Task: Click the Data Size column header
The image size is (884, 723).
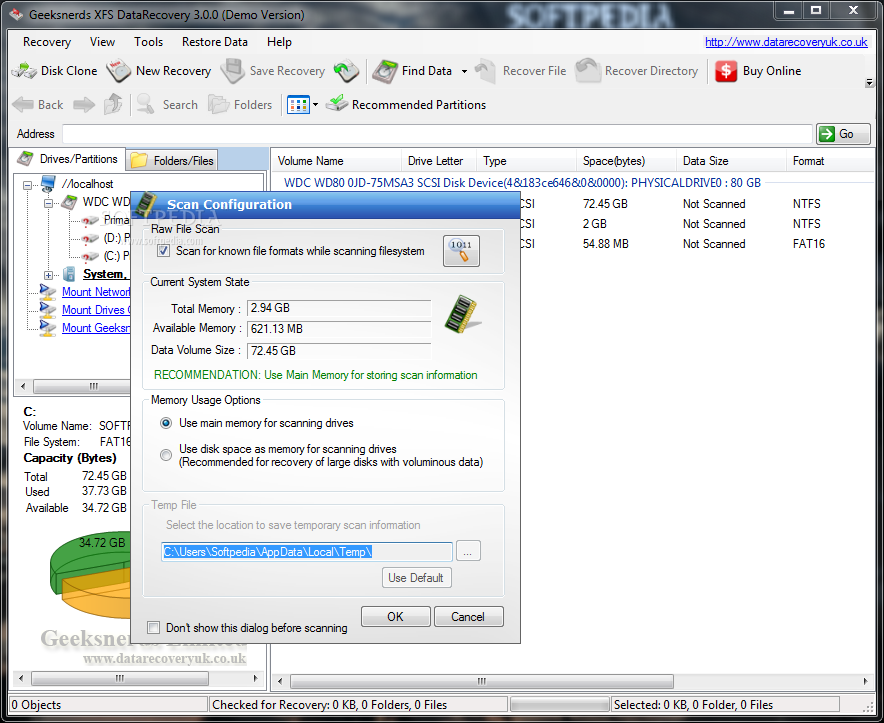Action: [731, 161]
